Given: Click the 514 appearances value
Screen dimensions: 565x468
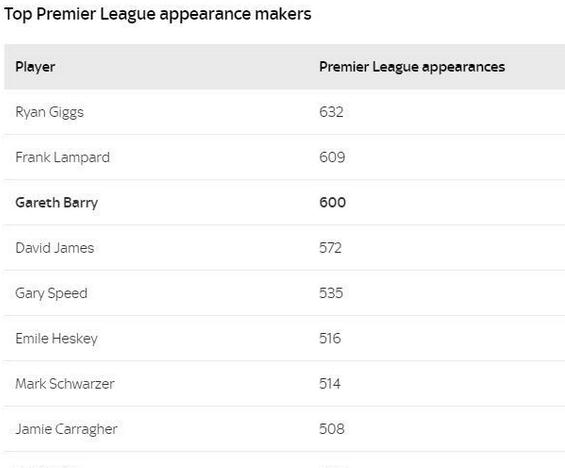Looking at the screenshot, I should pos(330,384).
